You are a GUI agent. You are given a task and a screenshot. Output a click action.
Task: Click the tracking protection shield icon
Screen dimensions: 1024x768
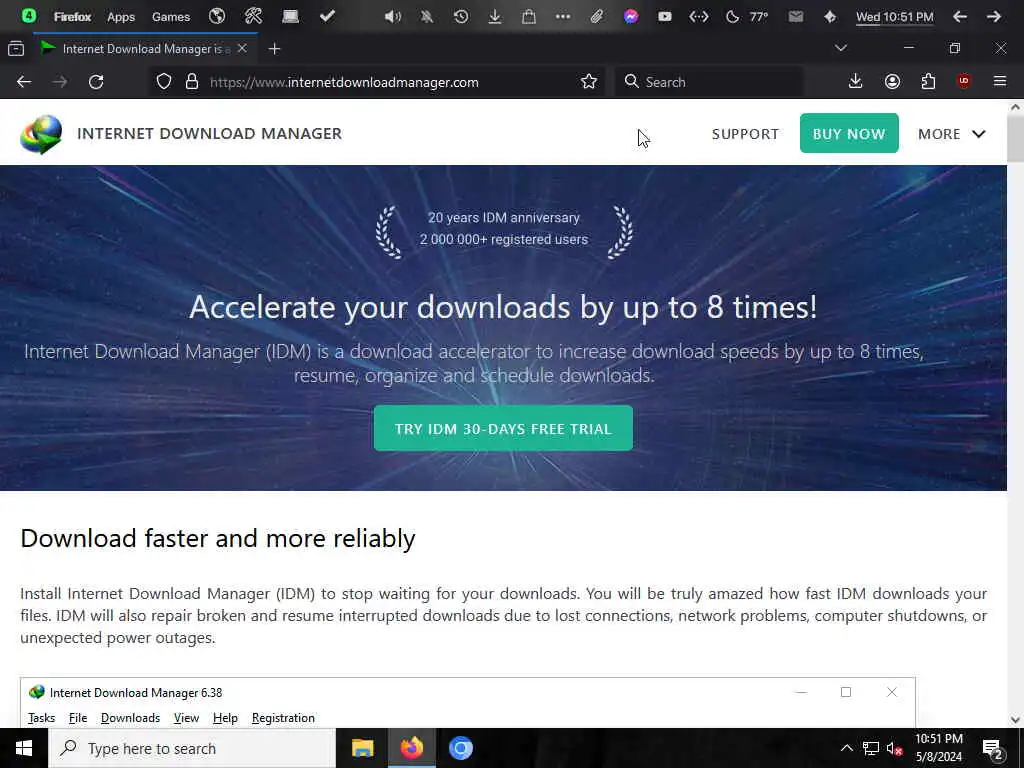click(x=164, y=82)
